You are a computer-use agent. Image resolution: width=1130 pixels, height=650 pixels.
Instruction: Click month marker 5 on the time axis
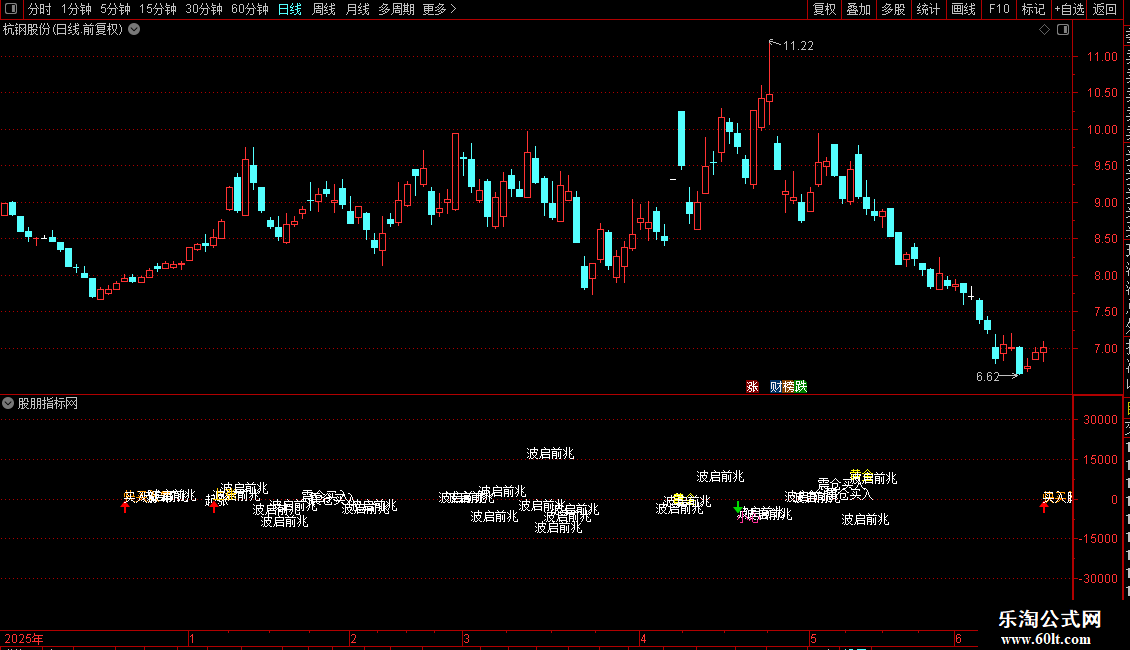pos(813,638)
